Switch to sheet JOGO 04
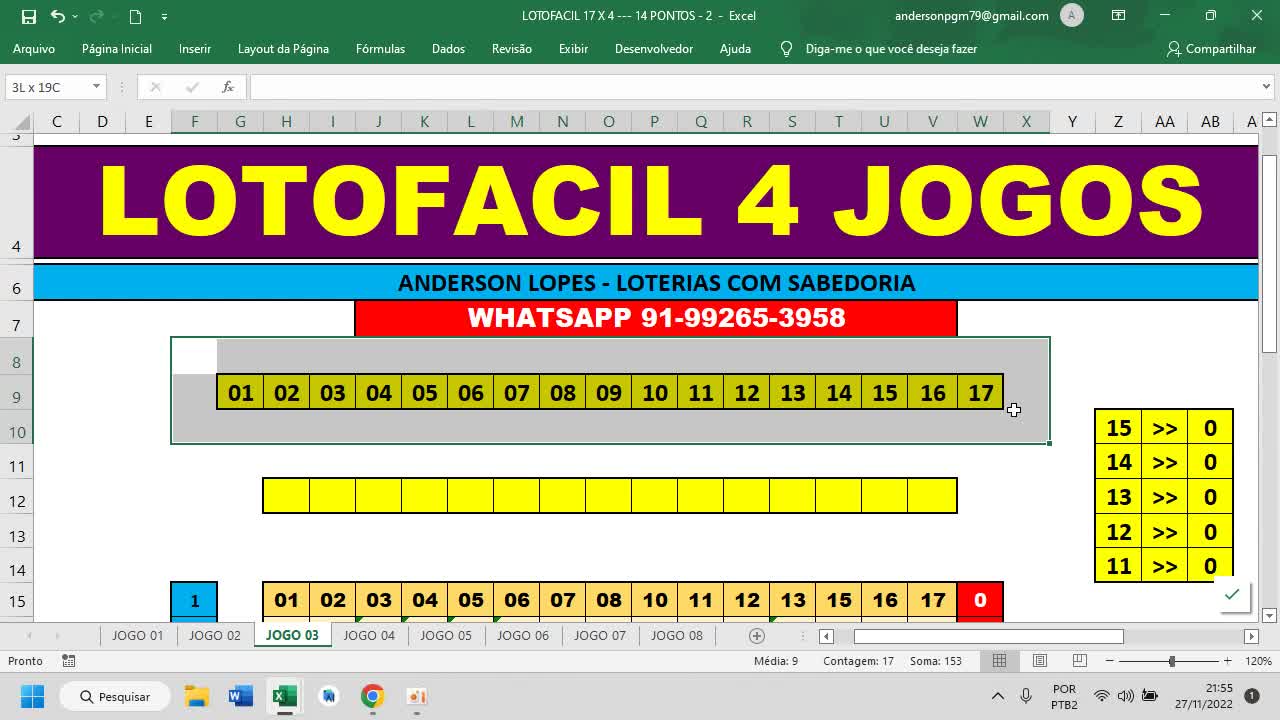Viewport: 1280px width, 720px height. [x=369, y=635]
